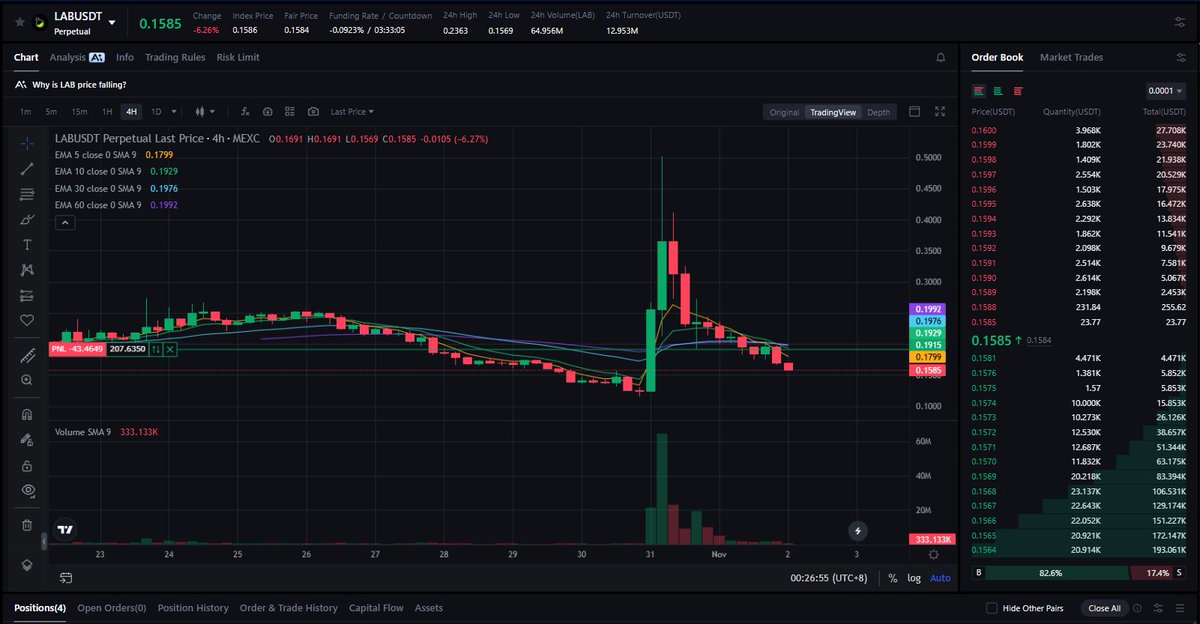Open the chart patterns tool

(x=27, y=270)
